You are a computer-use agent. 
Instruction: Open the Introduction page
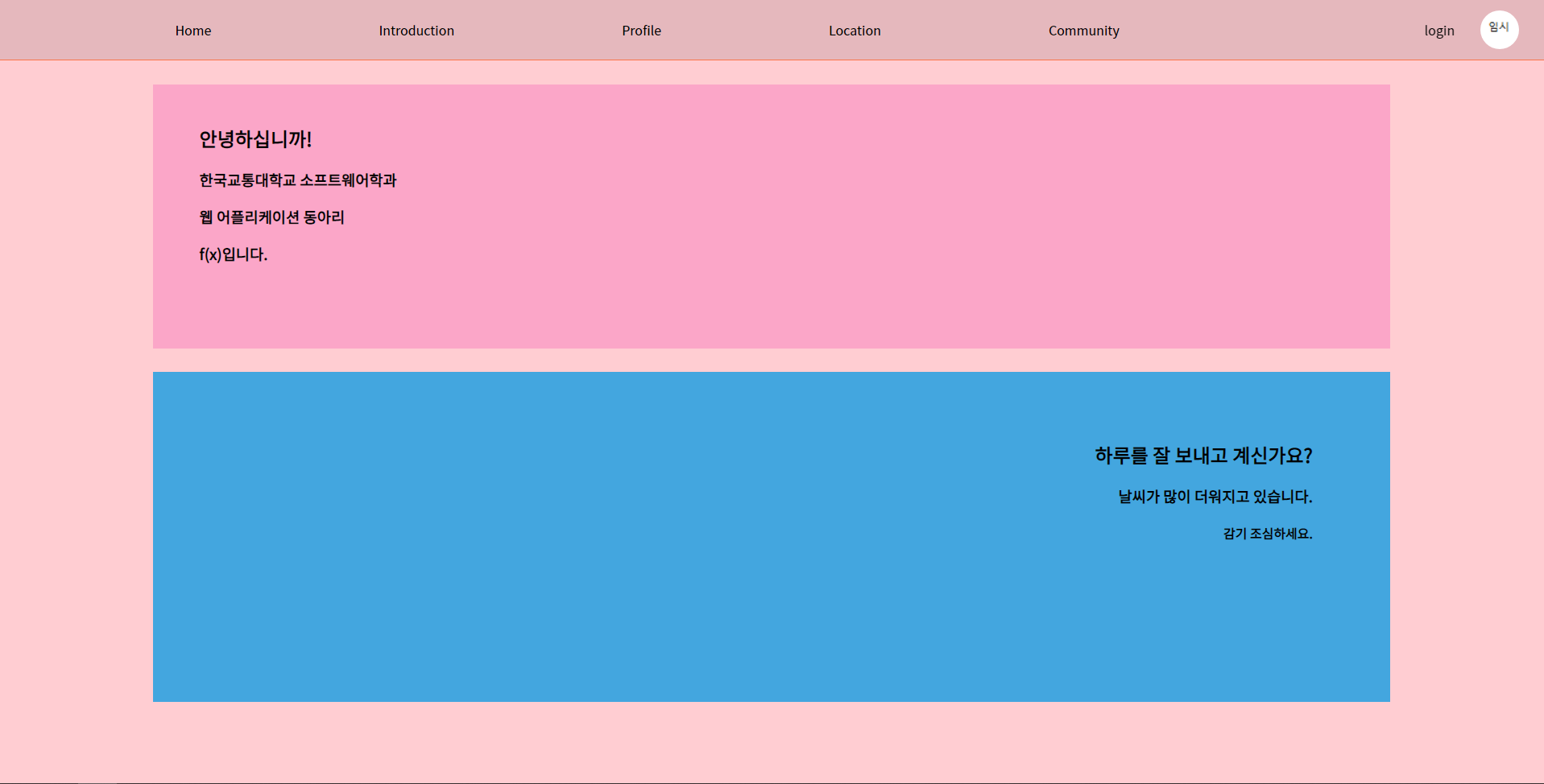click(416, 31)
